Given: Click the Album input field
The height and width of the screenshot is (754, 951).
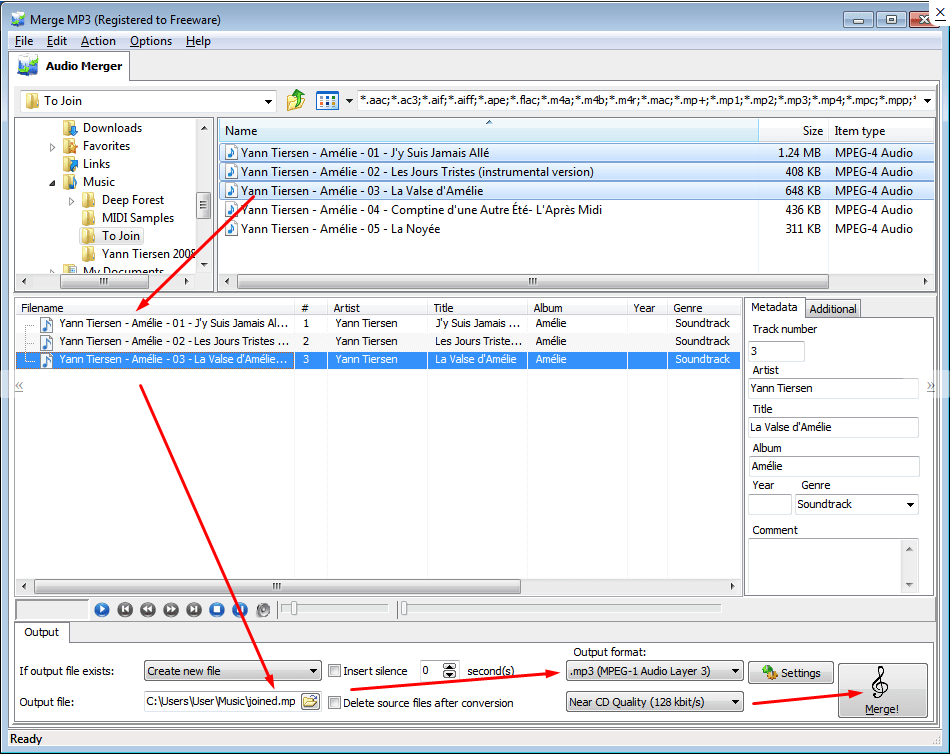Looking at the screenshot, I should (x=833, y=466).
